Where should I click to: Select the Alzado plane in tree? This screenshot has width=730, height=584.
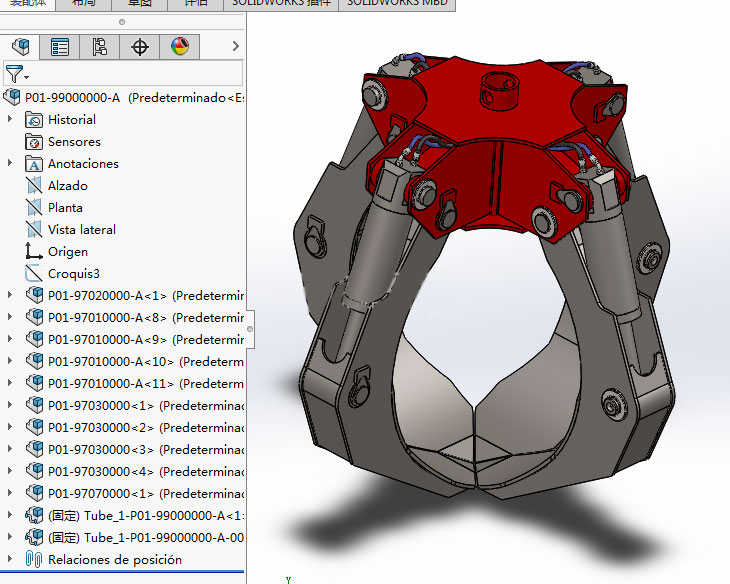67,186
